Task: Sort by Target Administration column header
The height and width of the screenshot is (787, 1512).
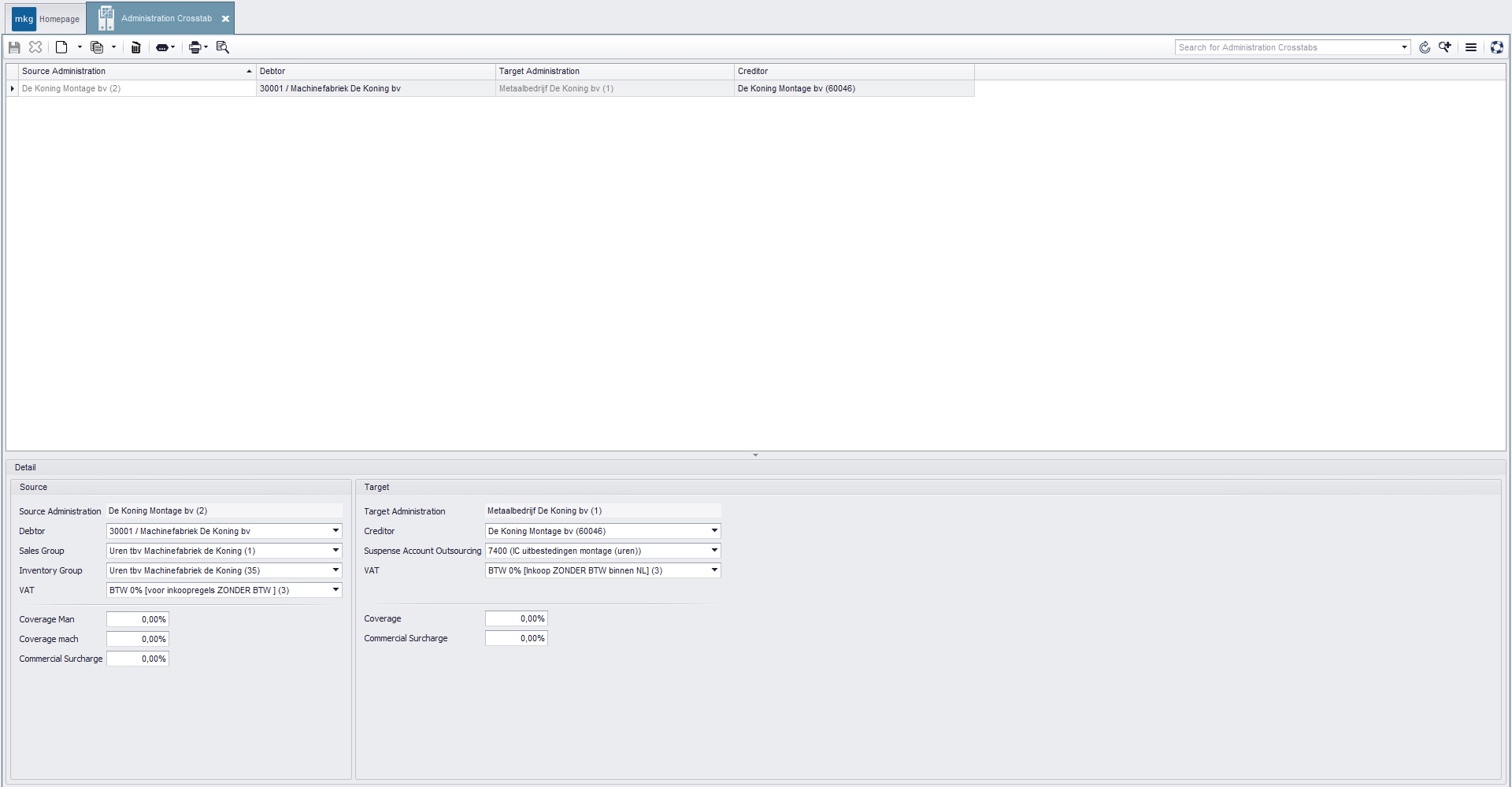Action: click(614, 71)
